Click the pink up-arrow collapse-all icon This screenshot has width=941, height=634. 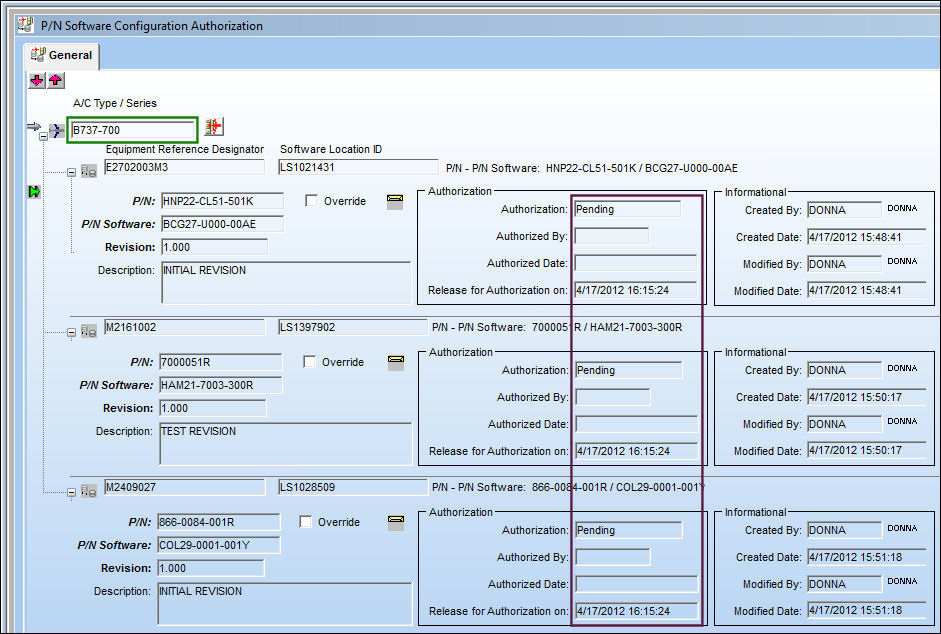tap(56, 80)
